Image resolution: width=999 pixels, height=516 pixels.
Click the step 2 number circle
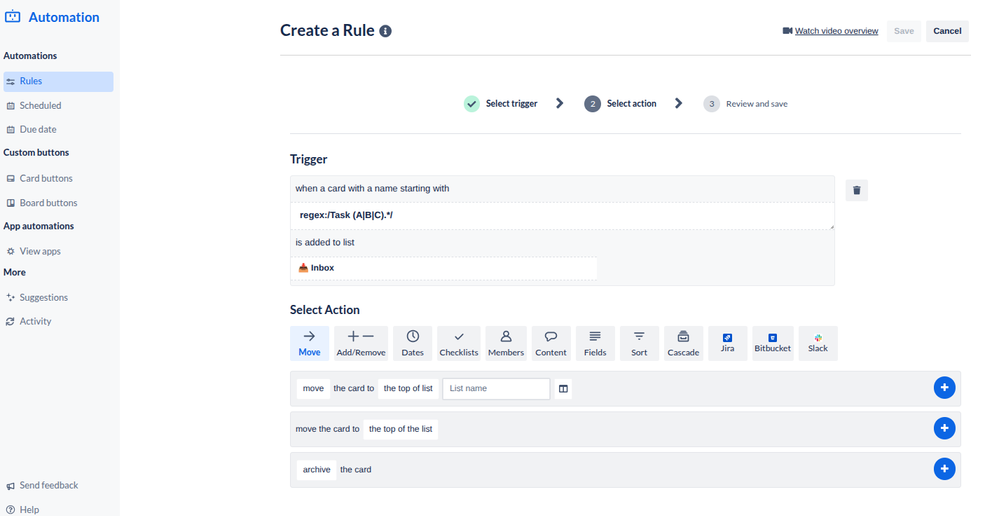tap(593, 104)
